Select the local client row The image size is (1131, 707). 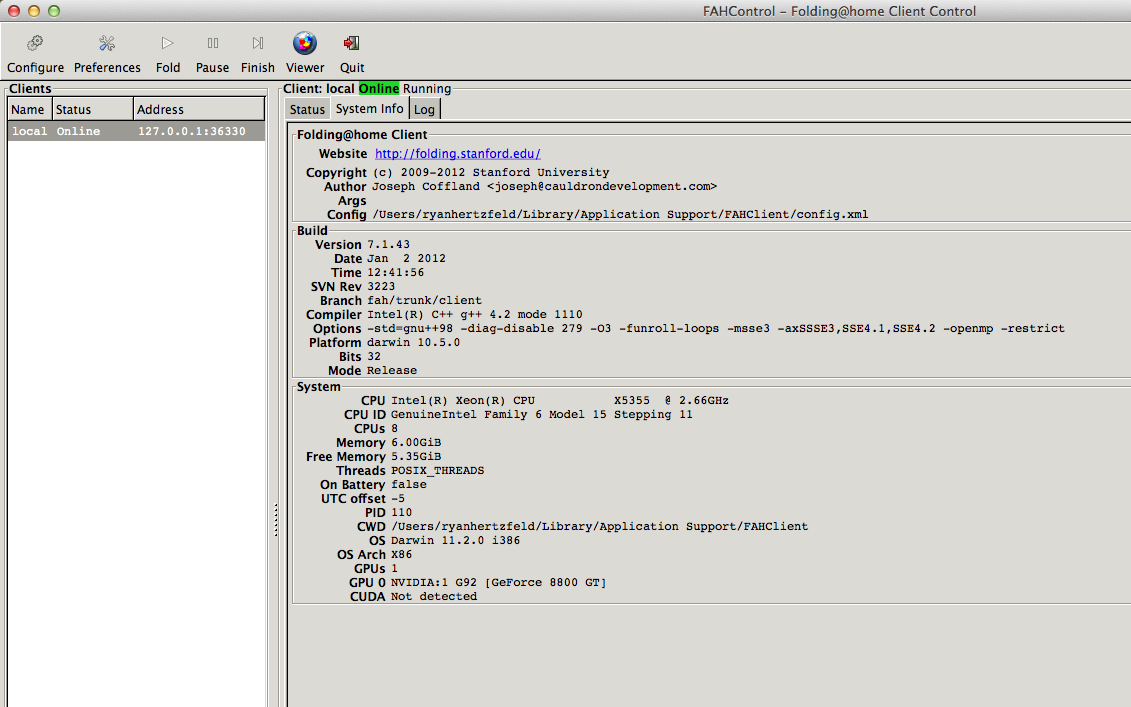pos(136,131)
